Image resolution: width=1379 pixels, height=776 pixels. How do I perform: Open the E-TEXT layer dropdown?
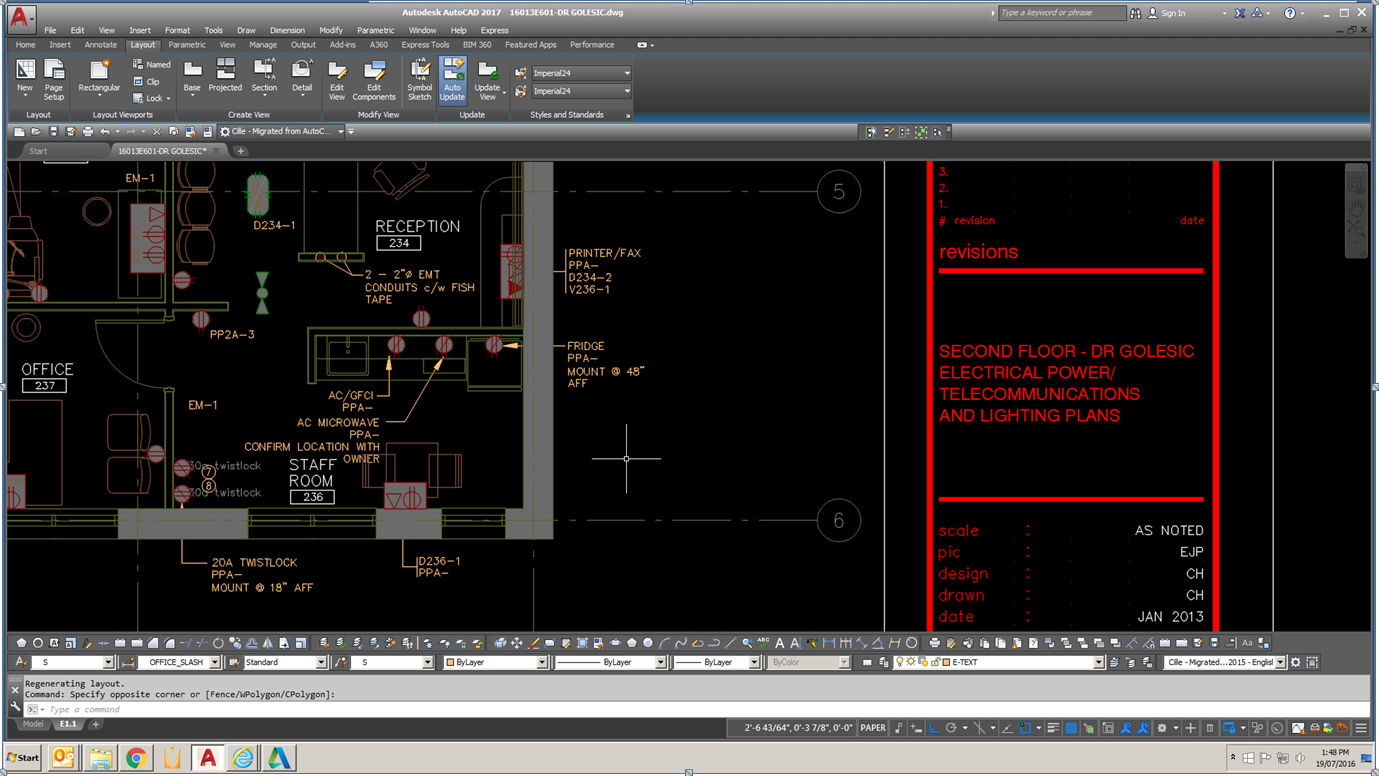point(1097,661)
